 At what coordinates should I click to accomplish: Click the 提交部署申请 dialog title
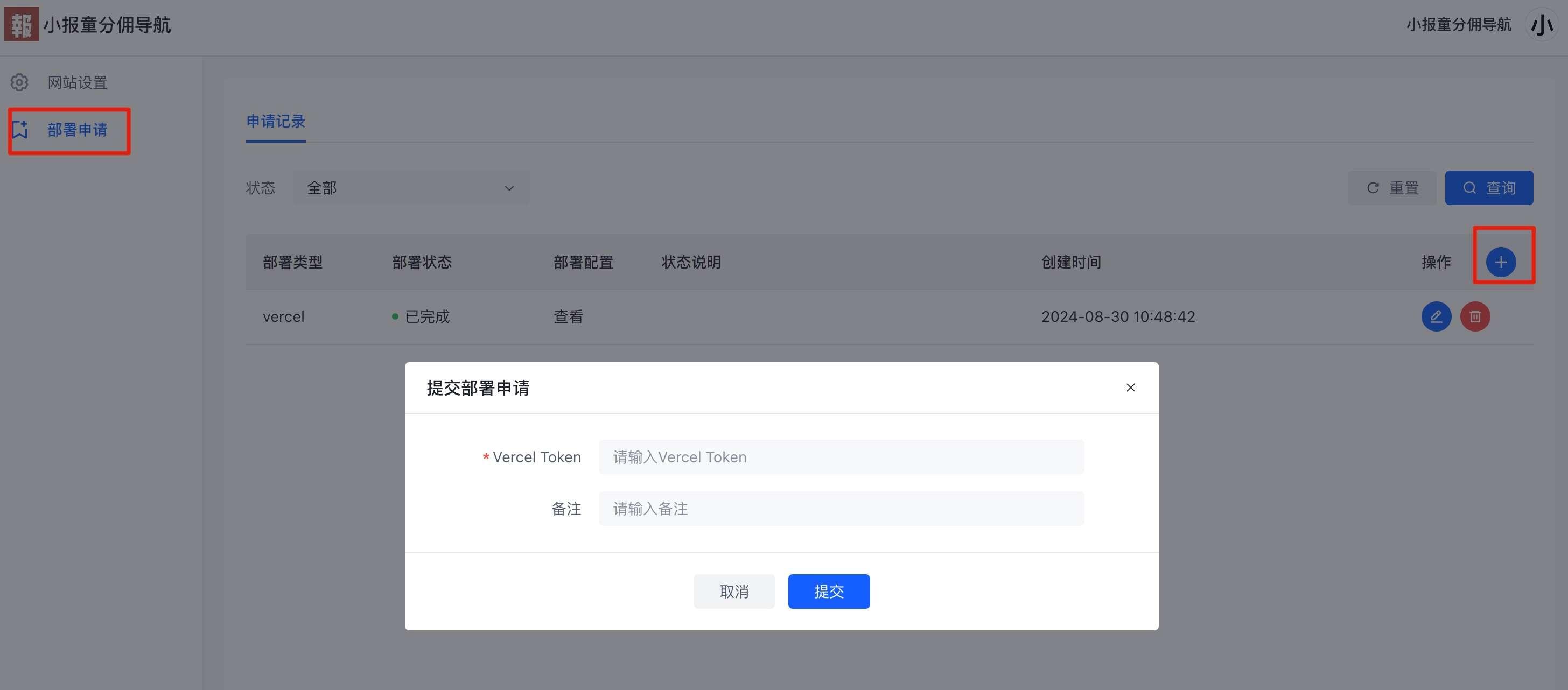[478, 388]
